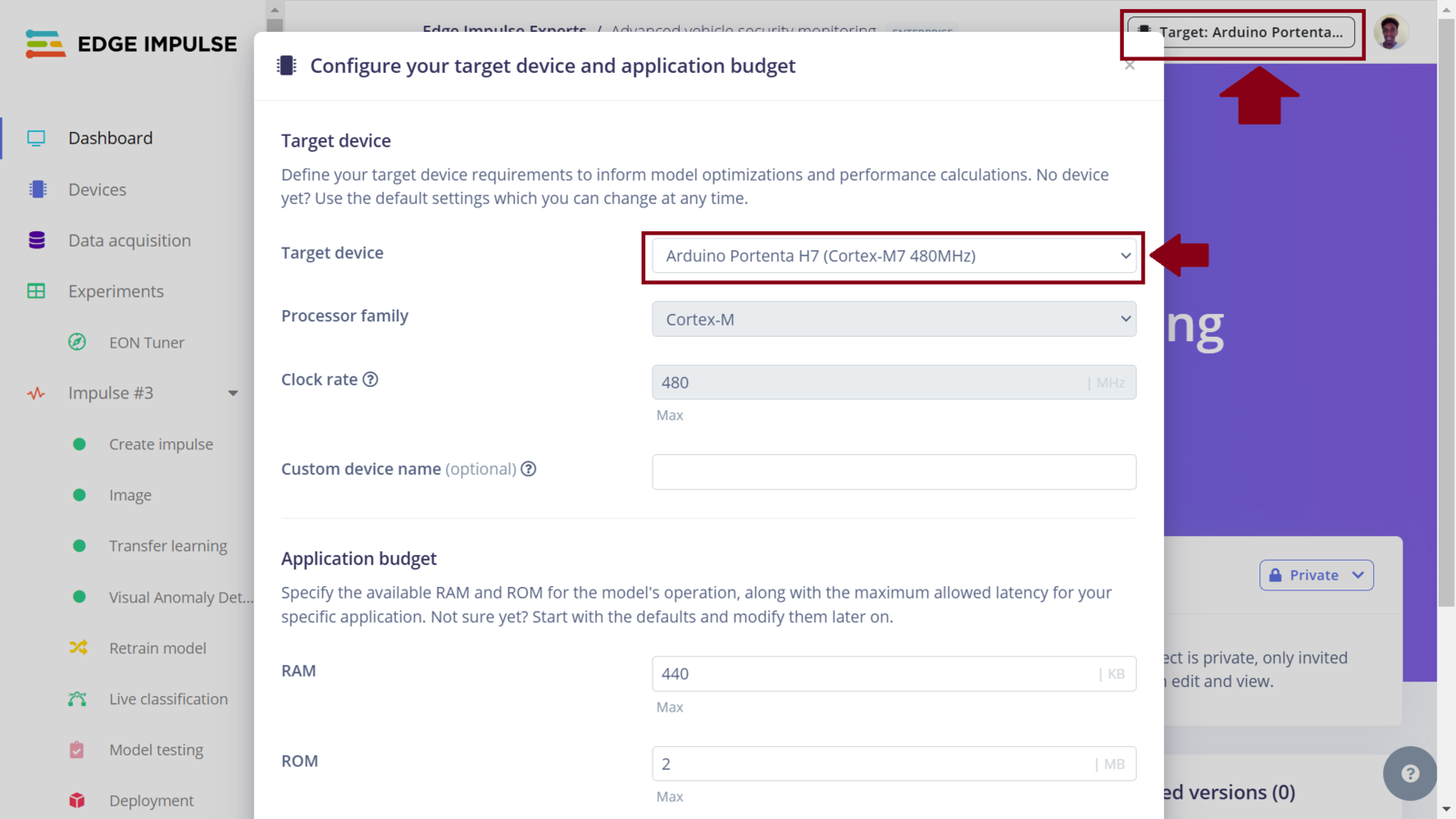
Task: Expand the Impulse #3 selector arrow
Action: coord(233,393)
